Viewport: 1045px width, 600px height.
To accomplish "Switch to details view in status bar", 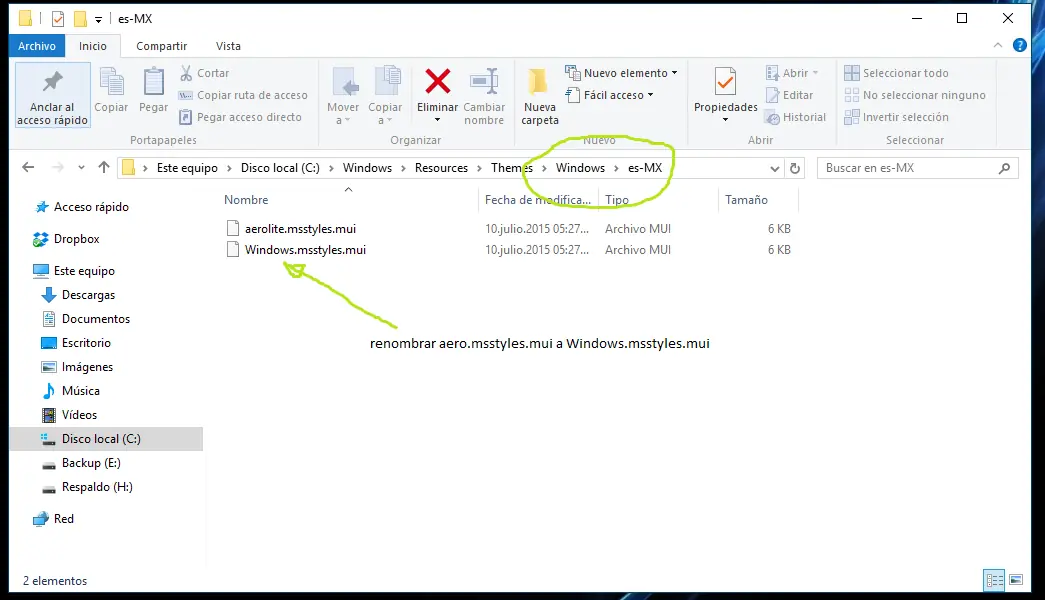I will [994, 580].
